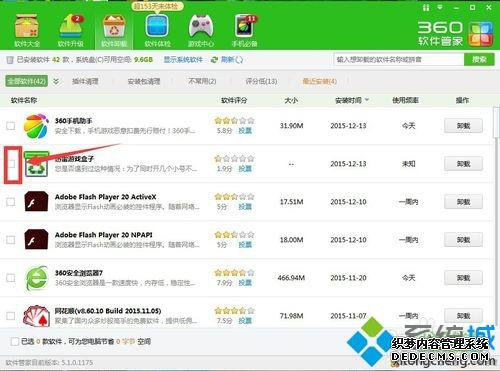Viewport: 500px width, 371px height.
Task: Click the star rating of 360手机助手
Action: (234, 120)
